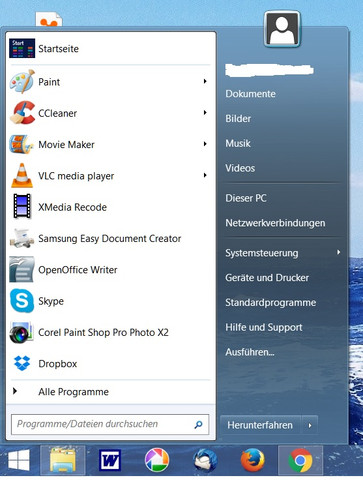Expand the Systemsteuerung submenu arrow
Viewport: 363px width, 480px height.
[x=339, y=252]
